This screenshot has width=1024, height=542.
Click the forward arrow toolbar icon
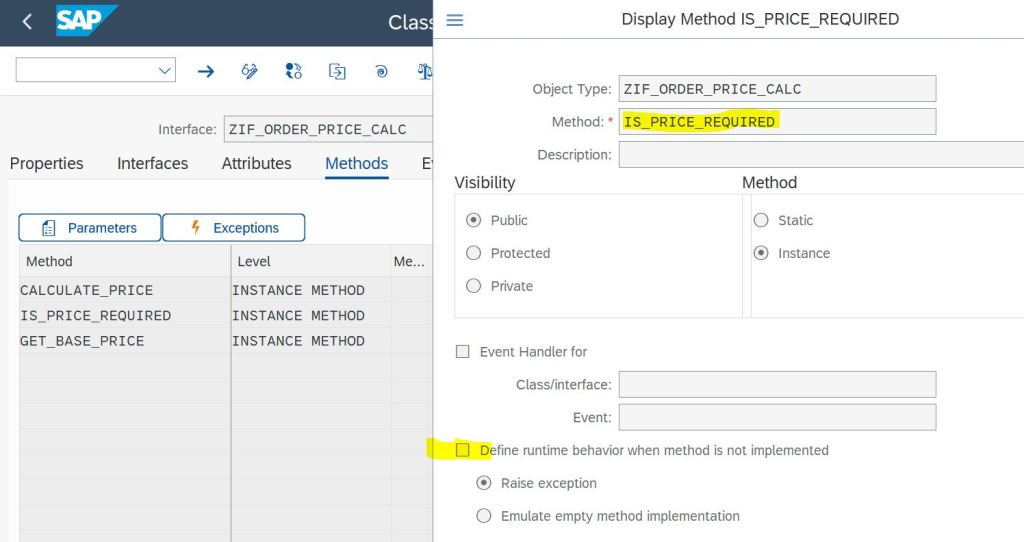pyautogui.click(x=206, y=71)
